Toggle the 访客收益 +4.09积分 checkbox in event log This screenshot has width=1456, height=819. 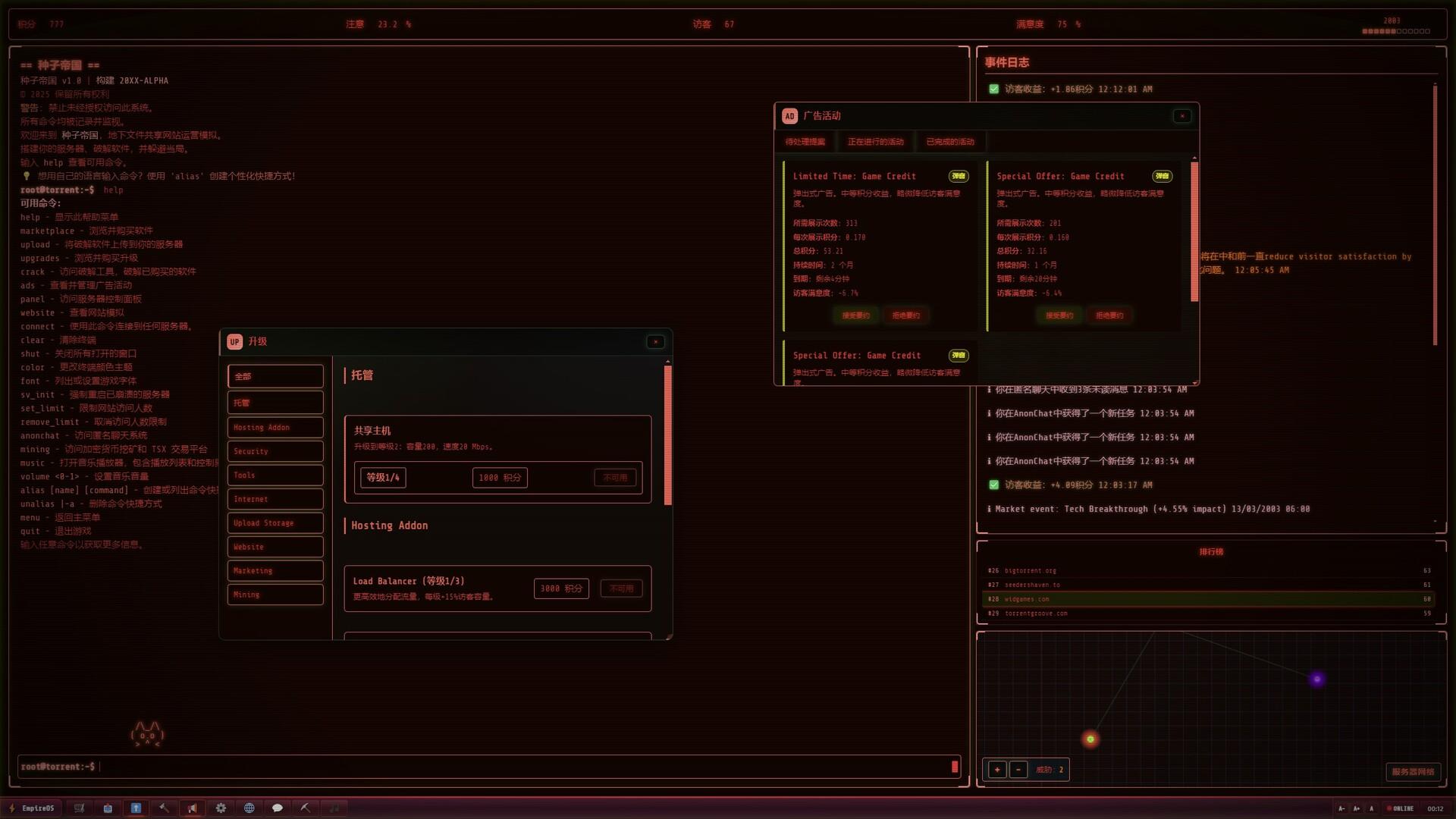994,485
